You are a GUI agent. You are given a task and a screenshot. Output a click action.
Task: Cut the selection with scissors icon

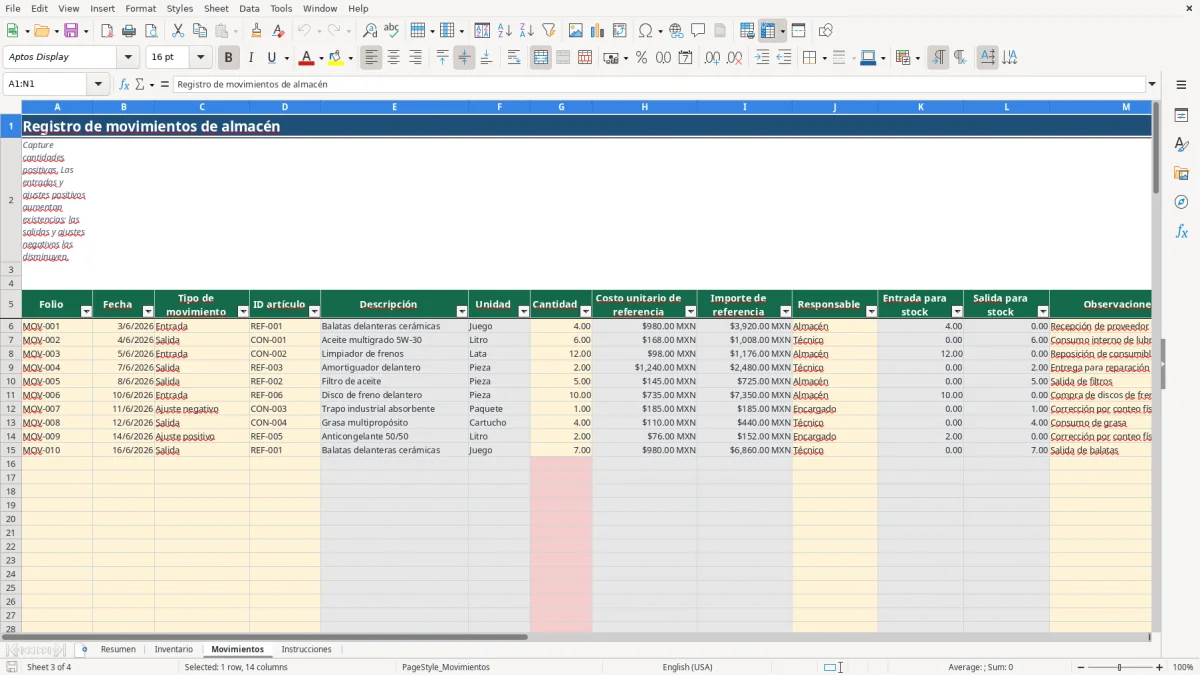(x=177, y=31)
